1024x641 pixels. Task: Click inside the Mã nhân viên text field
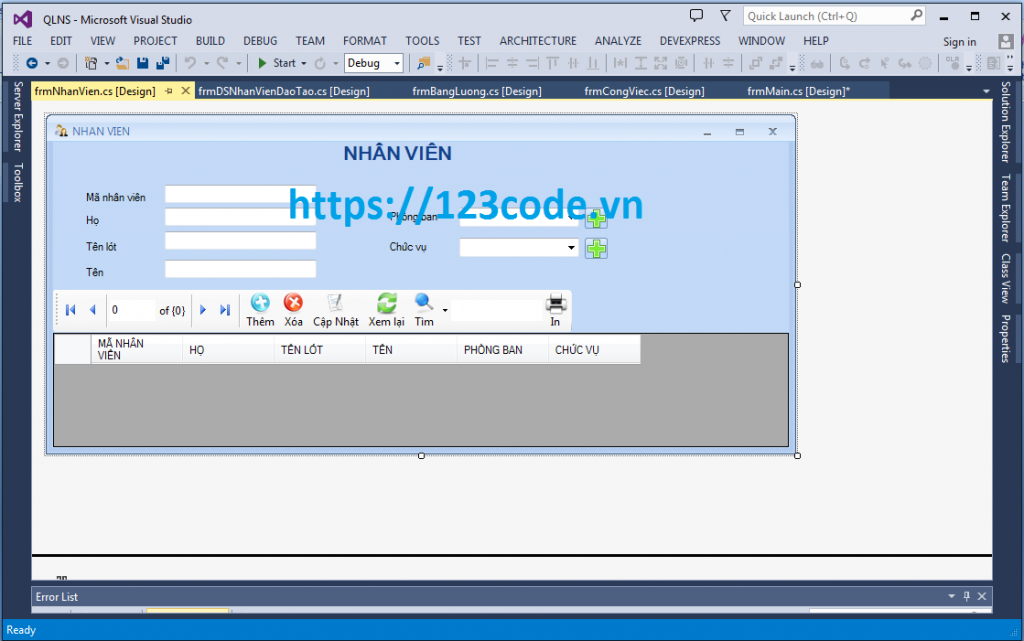pos(240,195)
